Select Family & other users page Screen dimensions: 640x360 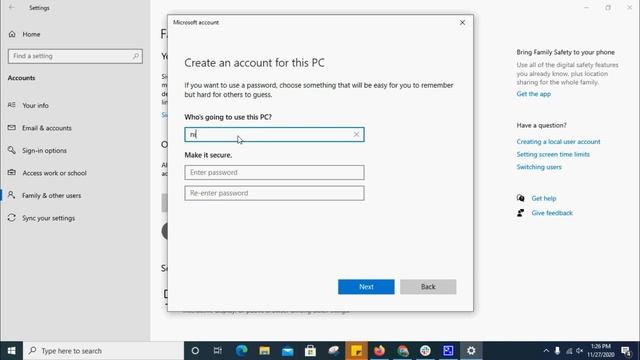click(x=51, y=196)
